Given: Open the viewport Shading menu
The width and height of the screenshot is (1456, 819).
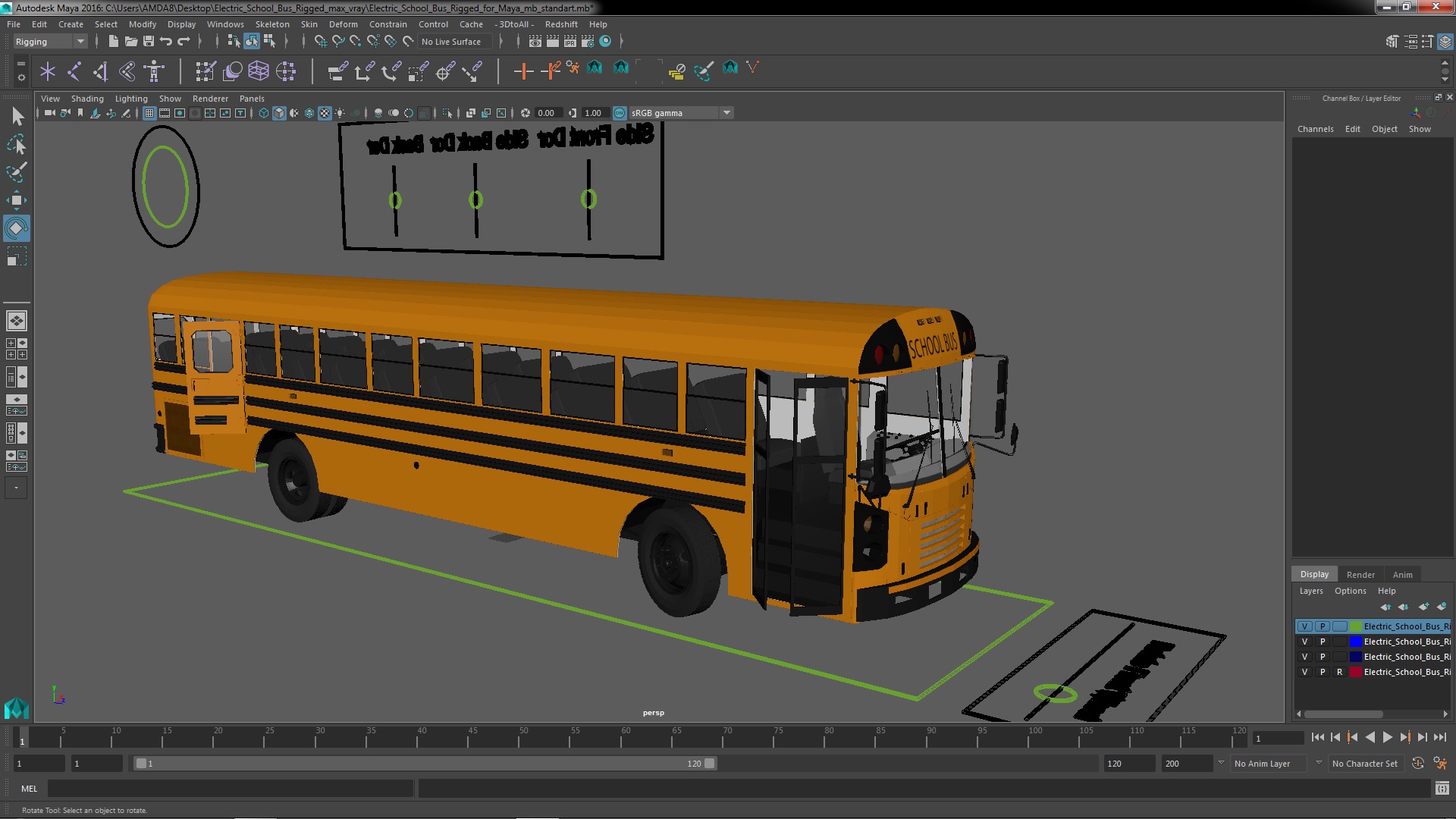Looking at the screenshot, I should (87, 99).
